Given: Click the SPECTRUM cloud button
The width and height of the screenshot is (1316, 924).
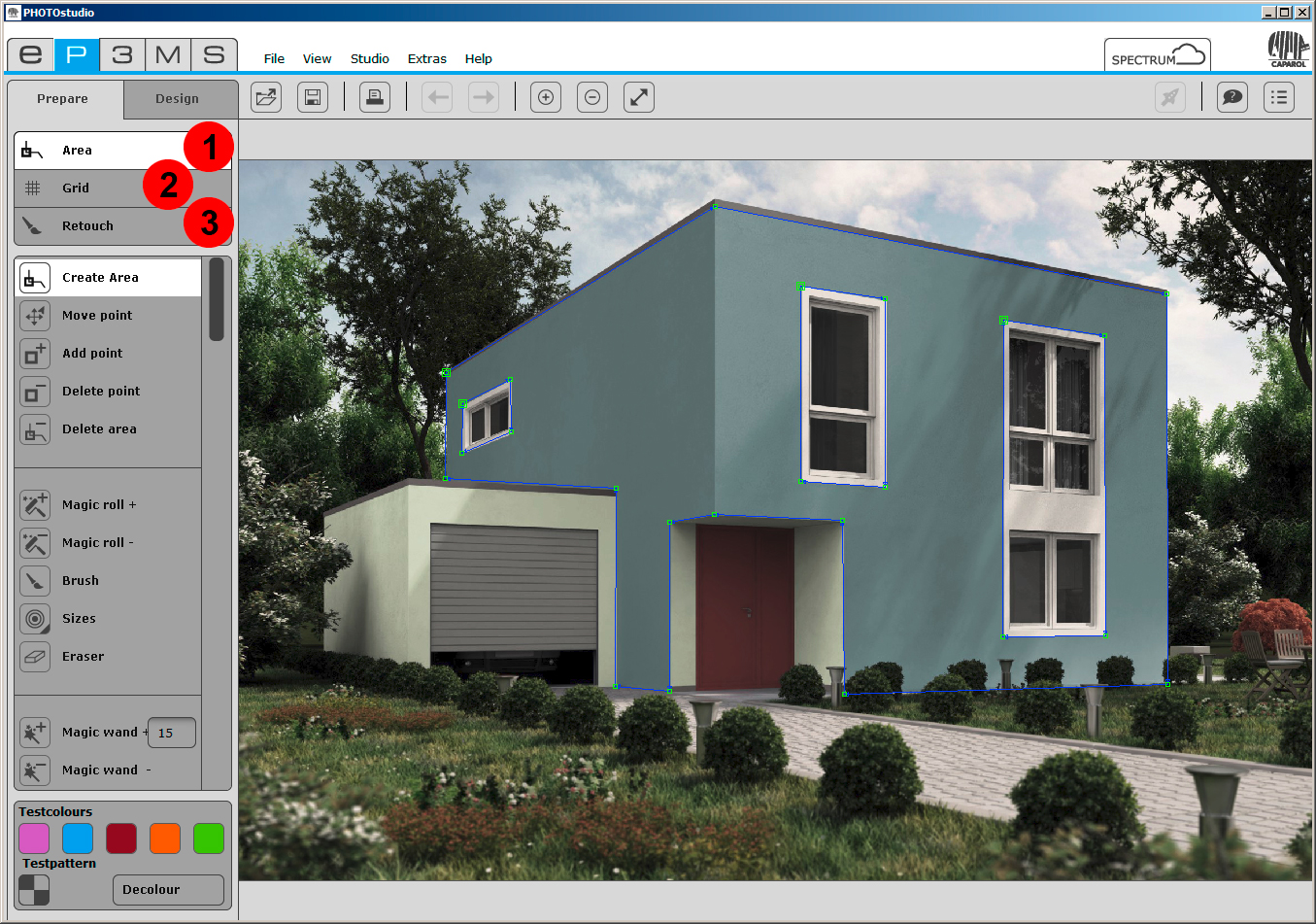Looking at the screenshot, I should point(1158,55).
